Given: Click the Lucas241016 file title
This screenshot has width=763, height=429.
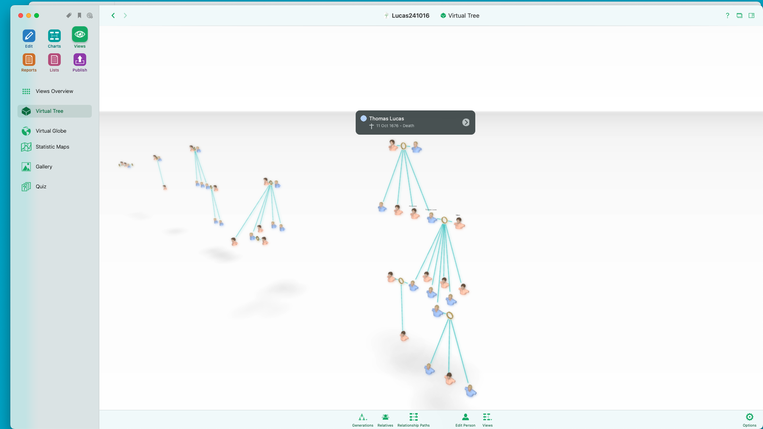Looking at the screenshot, I should click(x=410, y=16).
